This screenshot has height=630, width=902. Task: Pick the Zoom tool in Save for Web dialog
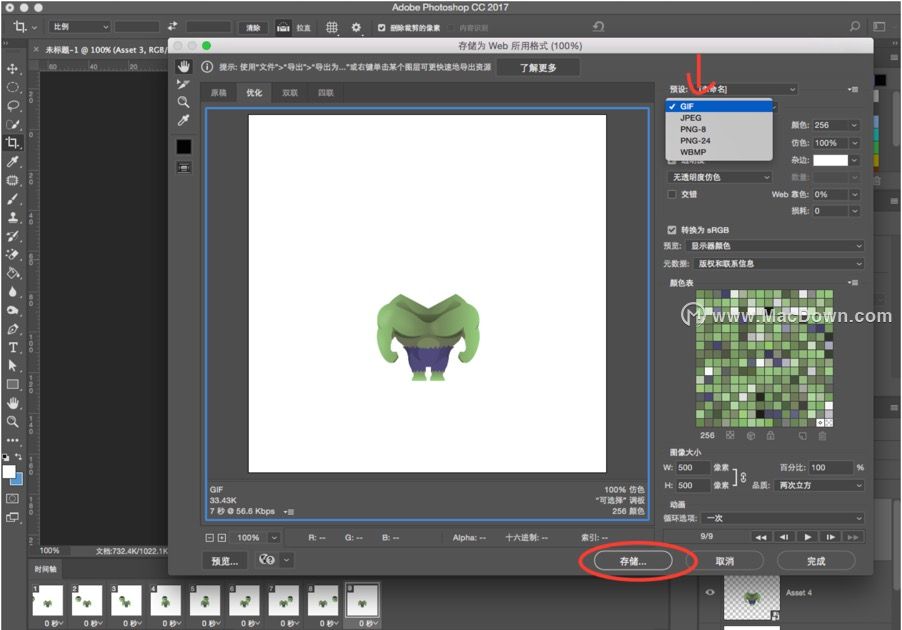tap(184, 102)
